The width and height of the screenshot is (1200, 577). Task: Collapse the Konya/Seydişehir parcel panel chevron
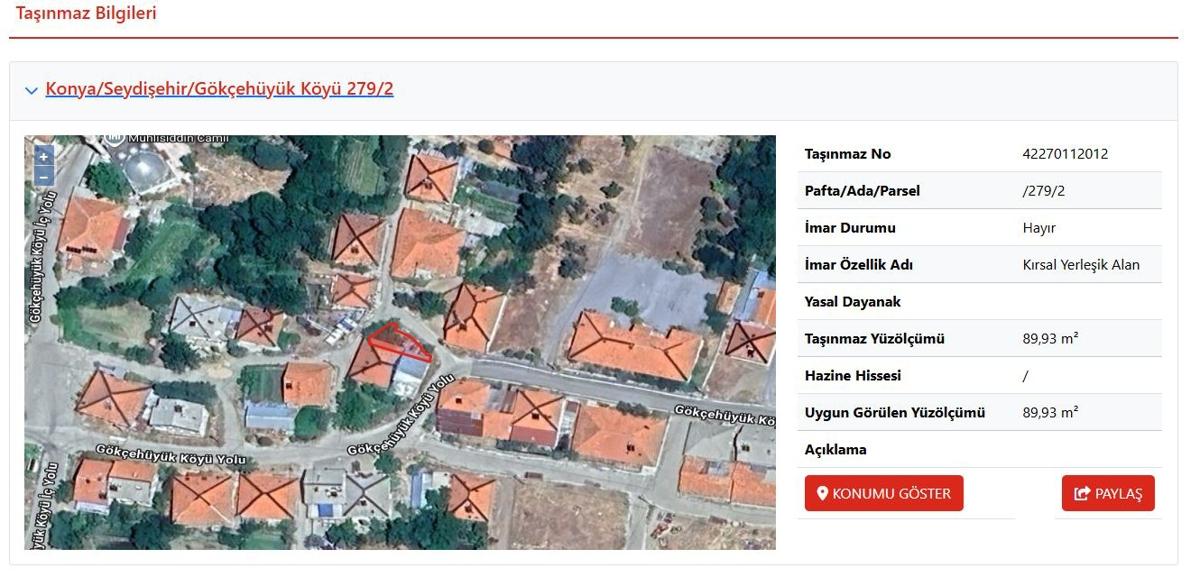32,90
